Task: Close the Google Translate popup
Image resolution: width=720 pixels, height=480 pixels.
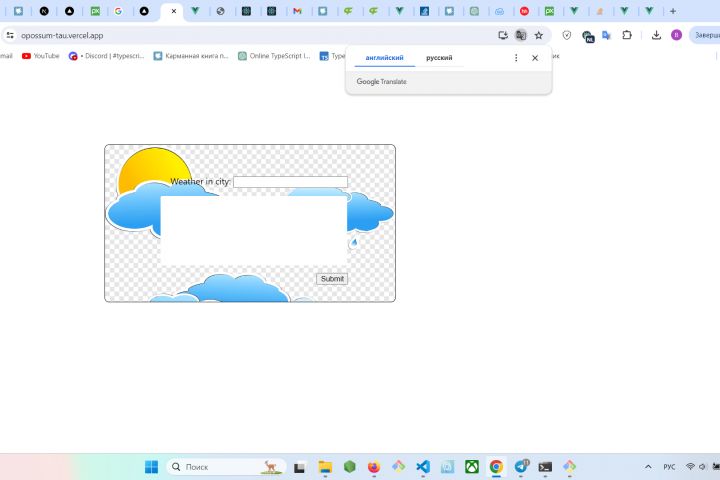Action: point(535,58)
